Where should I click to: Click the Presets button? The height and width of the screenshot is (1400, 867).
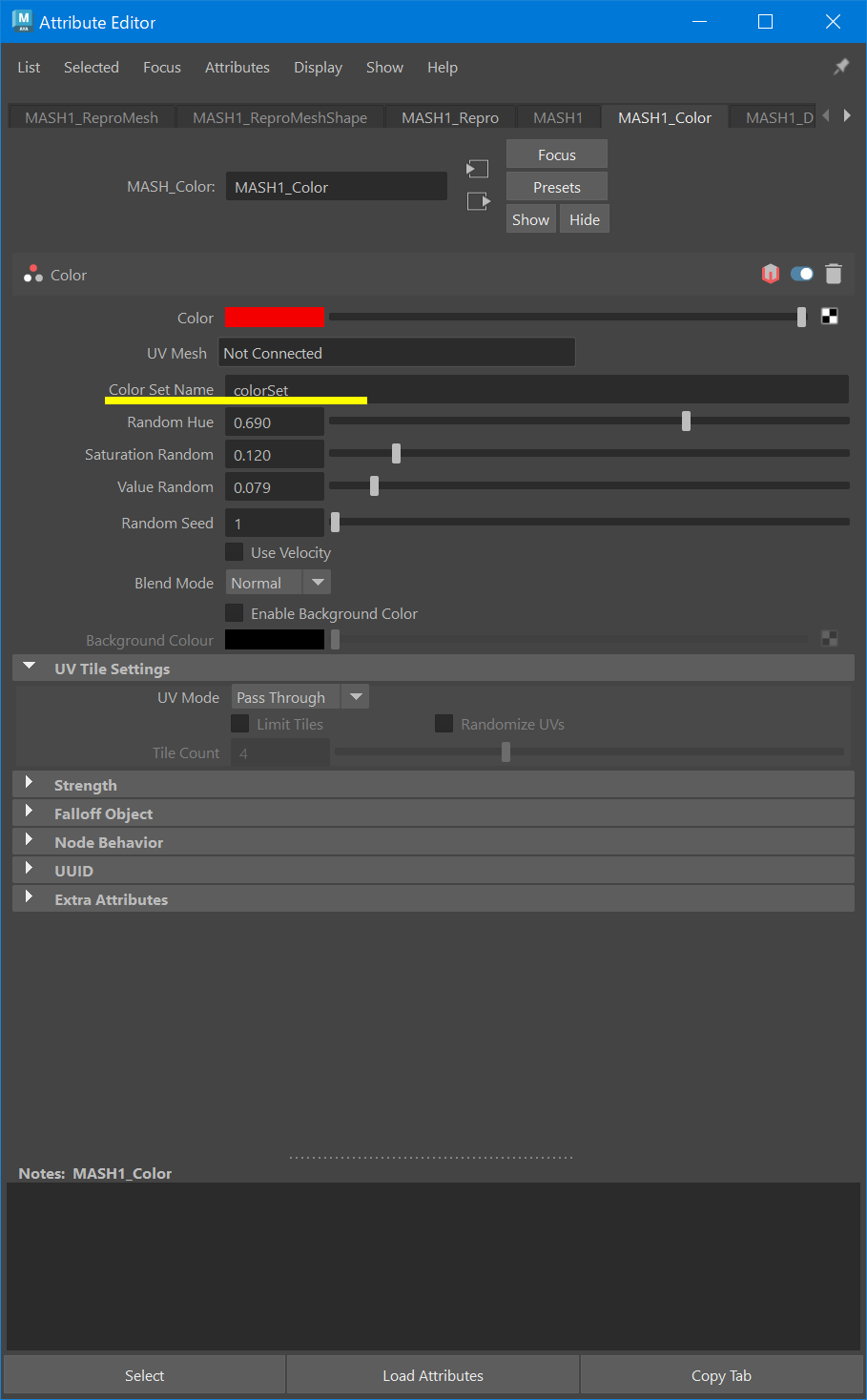pos(556,186)
